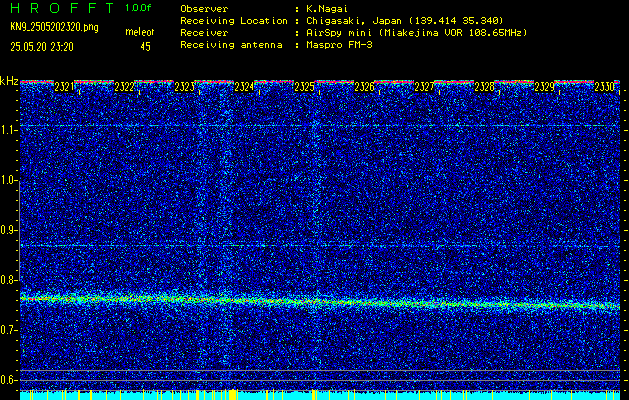
Task: Click the 2328 time marker
Action: (484, 87)
